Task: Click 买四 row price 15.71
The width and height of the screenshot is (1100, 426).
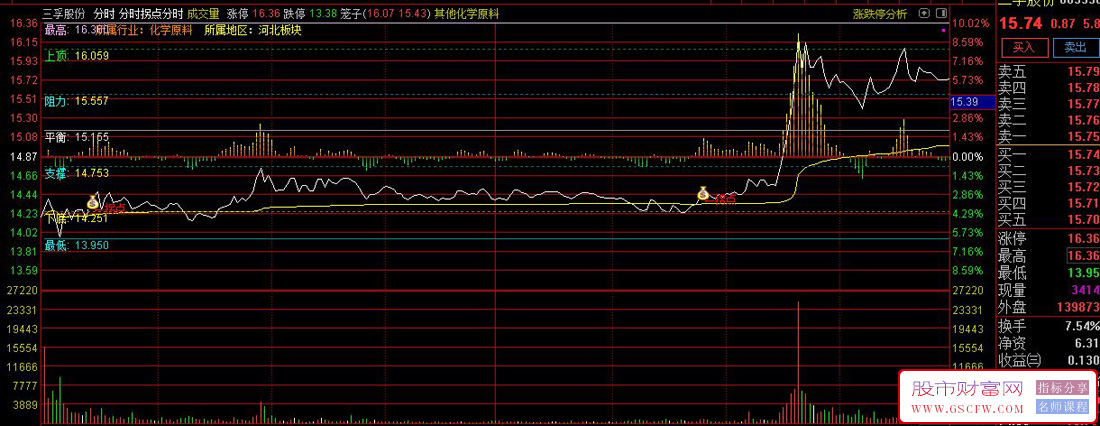Action: pyautogui.click(x=1083, y=203)
